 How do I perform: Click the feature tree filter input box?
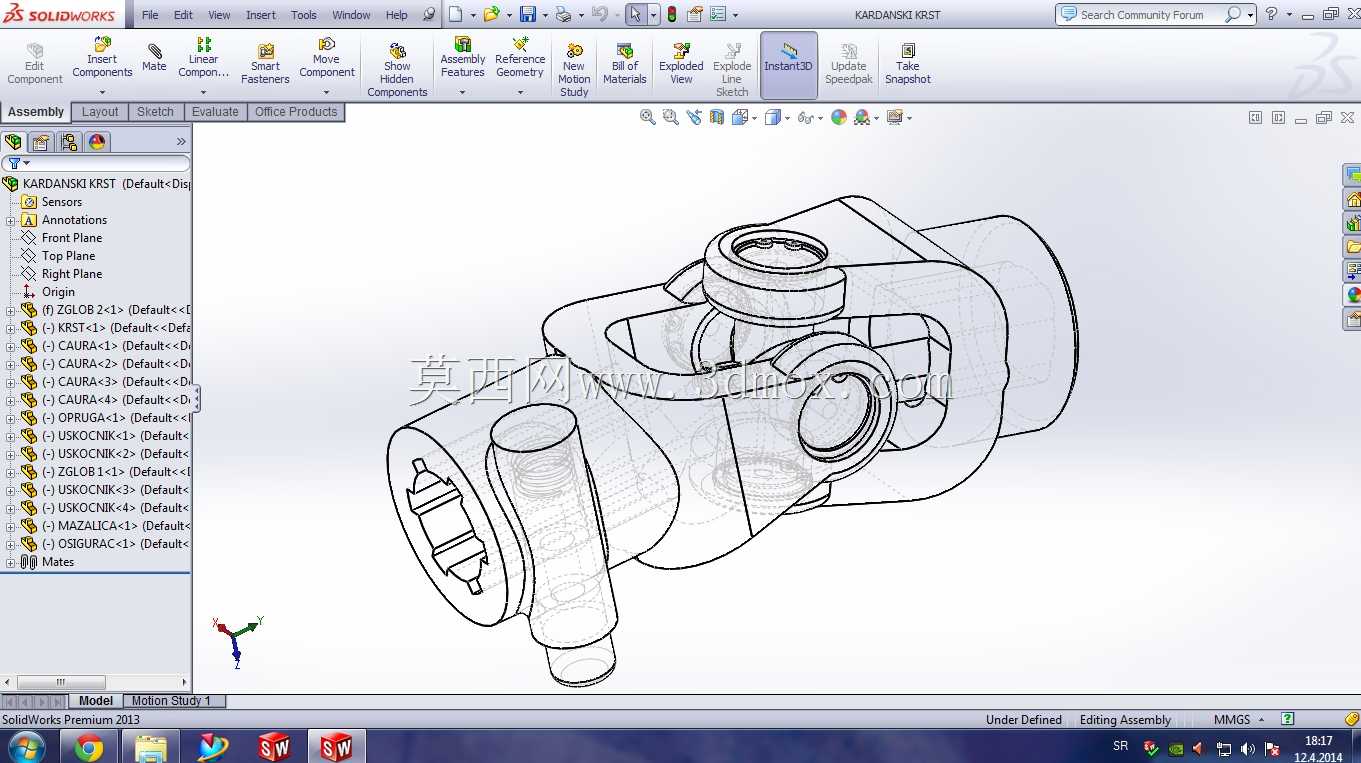point(96,163)
